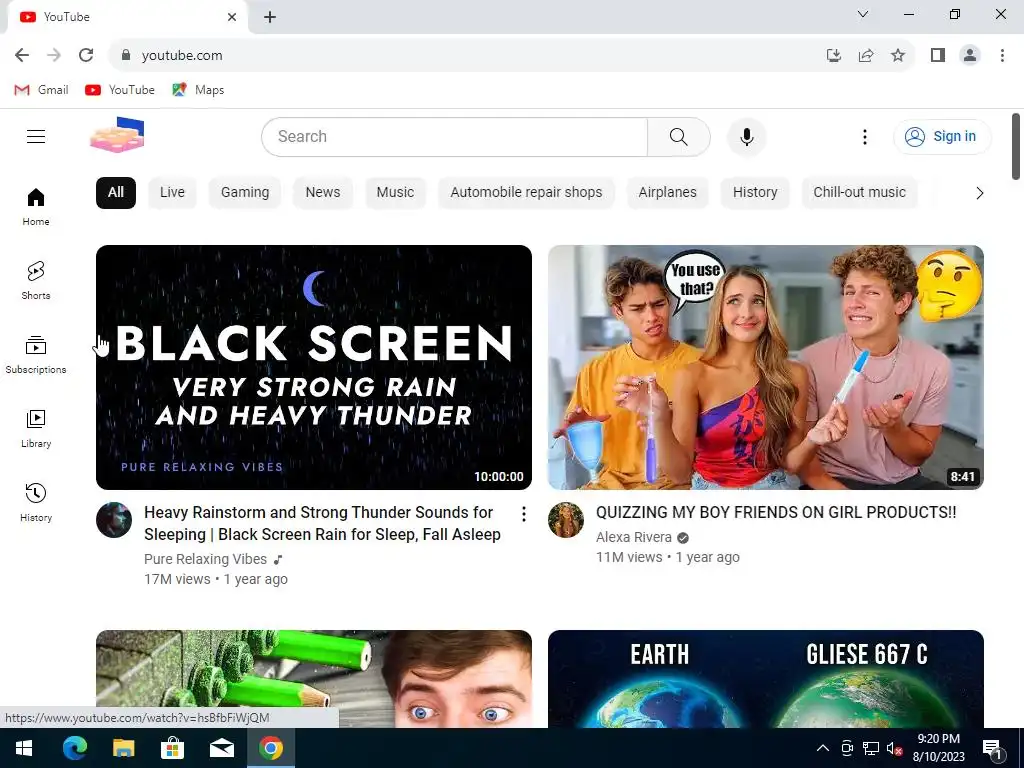
Task: Open the notification center icon
Action: point(992,749)
